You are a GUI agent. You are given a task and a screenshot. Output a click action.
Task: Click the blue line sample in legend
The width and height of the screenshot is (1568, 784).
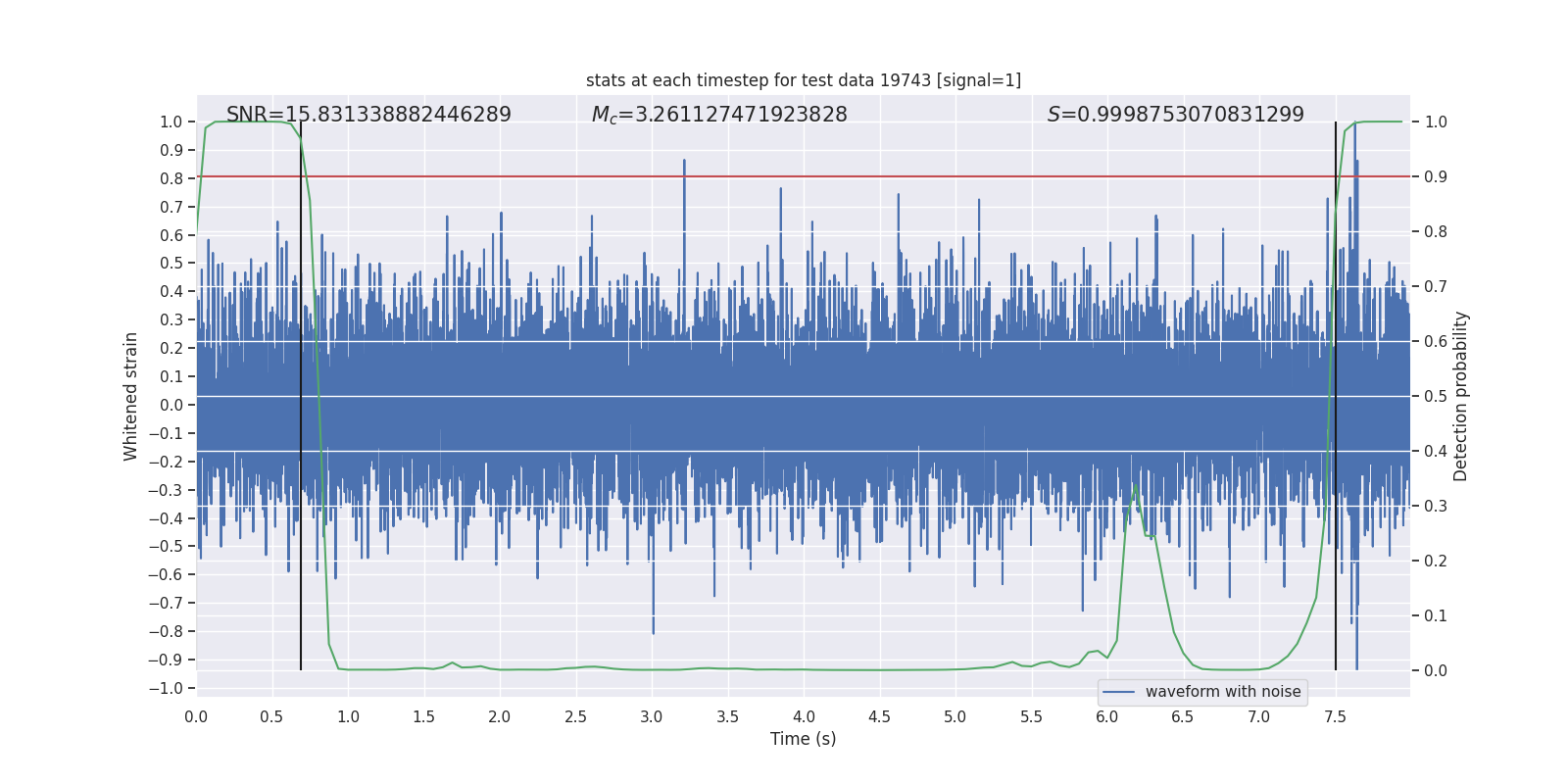click(1118, 692)
